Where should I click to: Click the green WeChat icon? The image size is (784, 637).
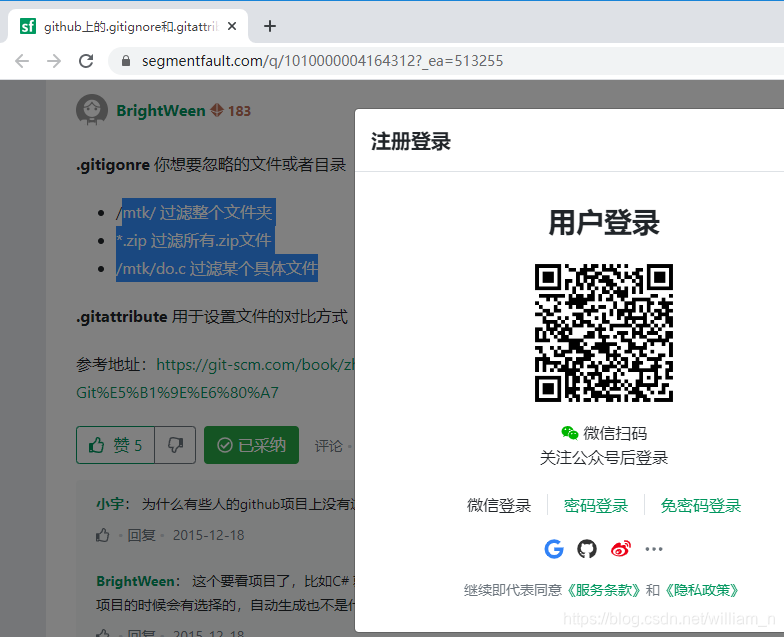coord(570,432)
